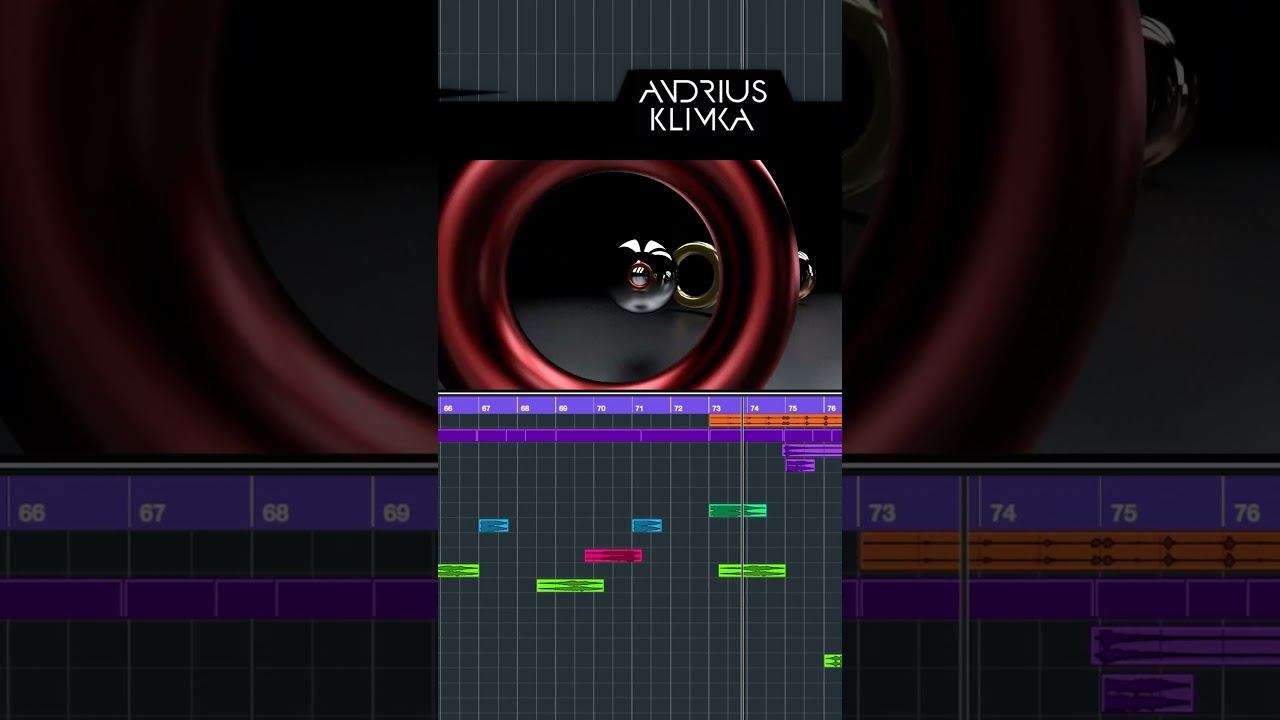
Task: Select the lime clip under the playhead
Action: (x=752, y=570)
